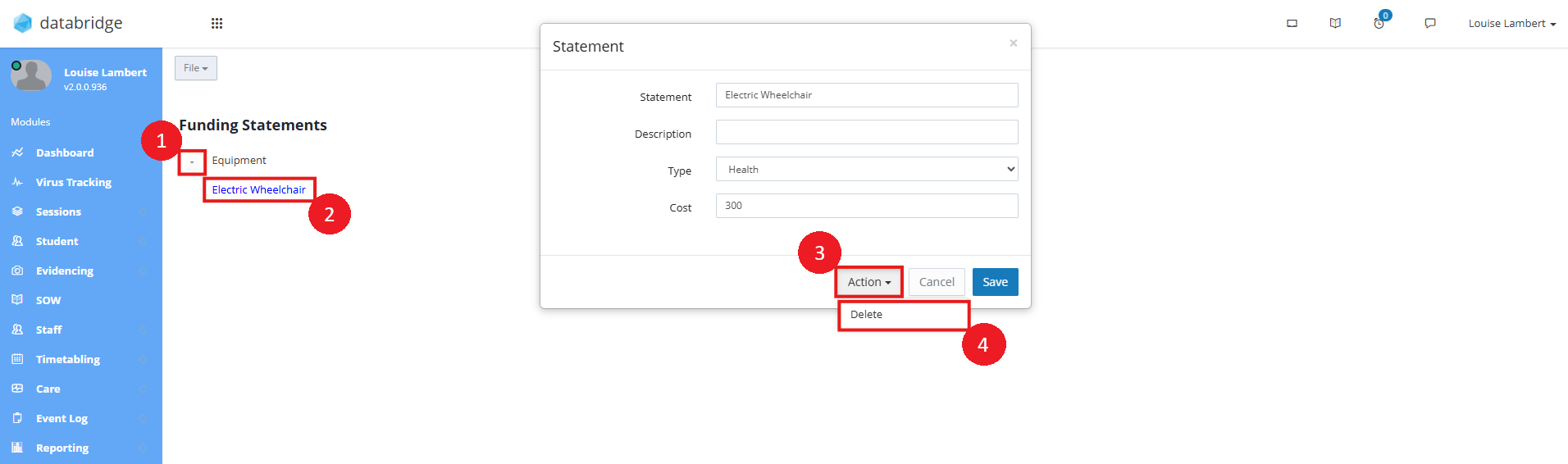Click the Description input field
Screen dimensions: 1568x464
coord(867,132)
